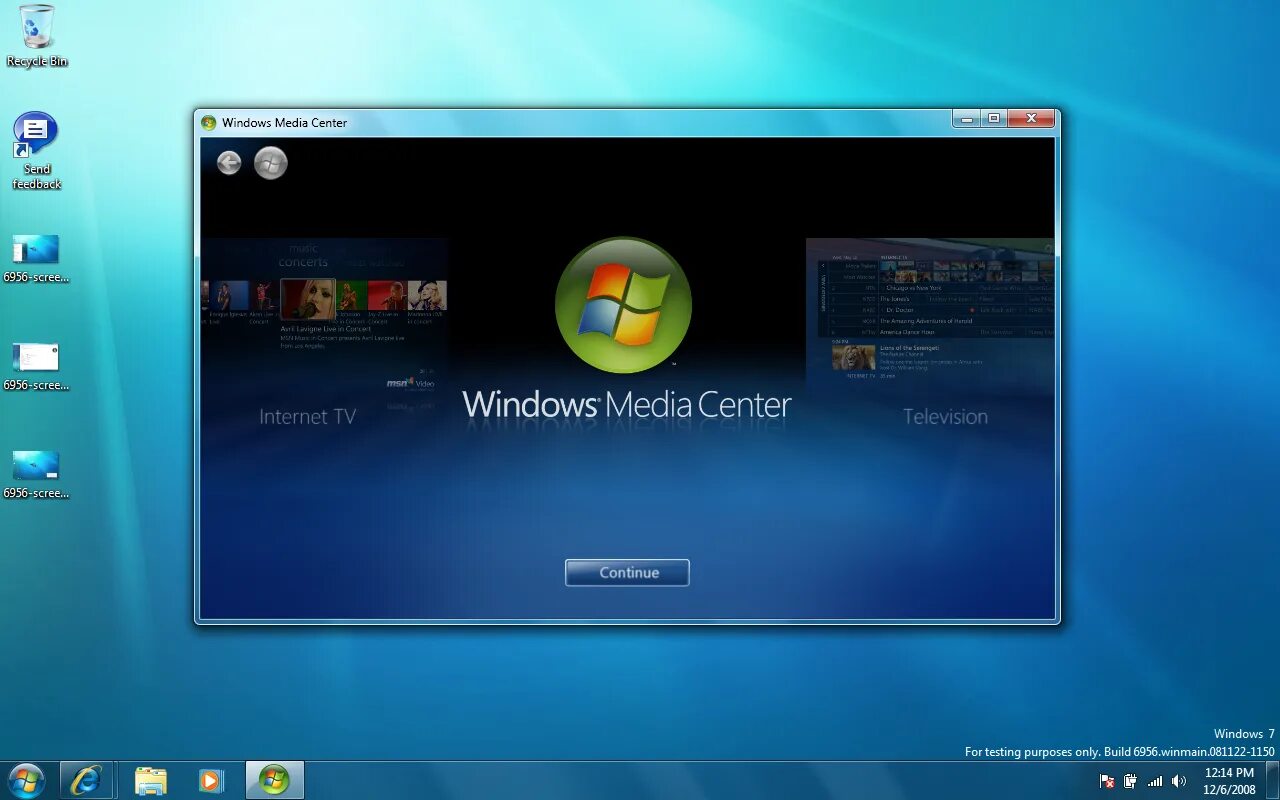1280x800 pixels.
Task: Launch Internet Explorer from the taskbar
Action: coord(86,780)
